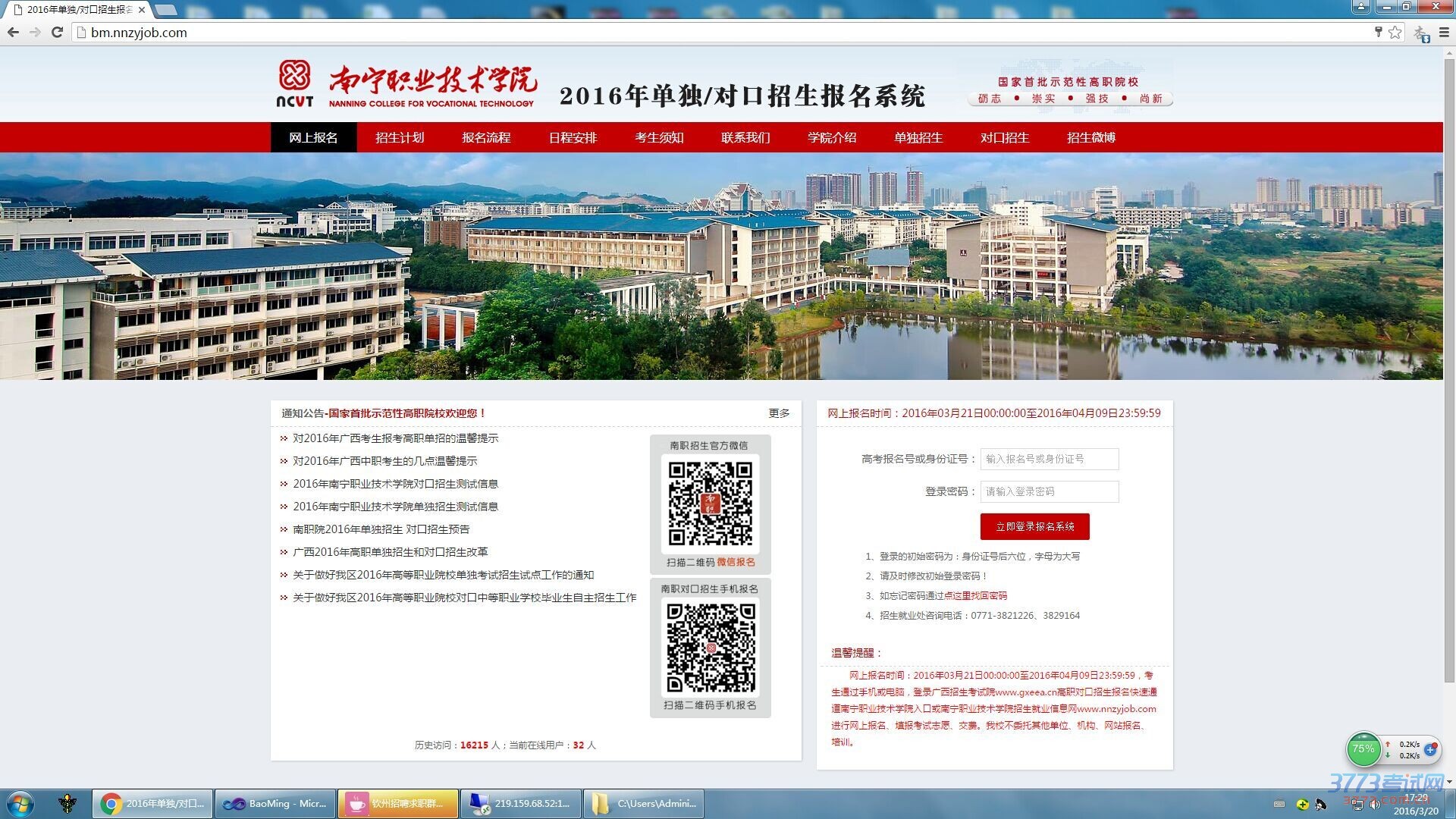This screenshot has height=819, width=1456.
Task: Open the 招生计划 menu item
Action: (x=400, y=137)
